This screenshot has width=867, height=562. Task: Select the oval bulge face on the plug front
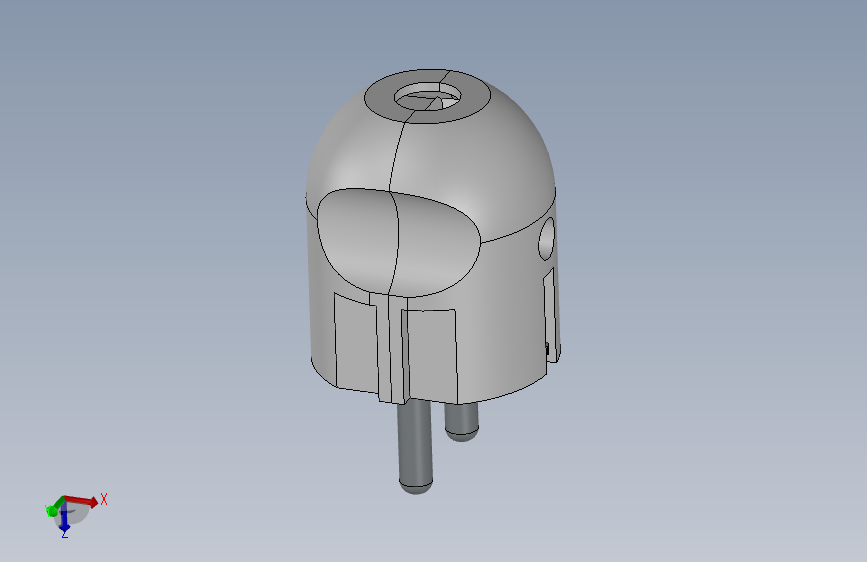398,243
